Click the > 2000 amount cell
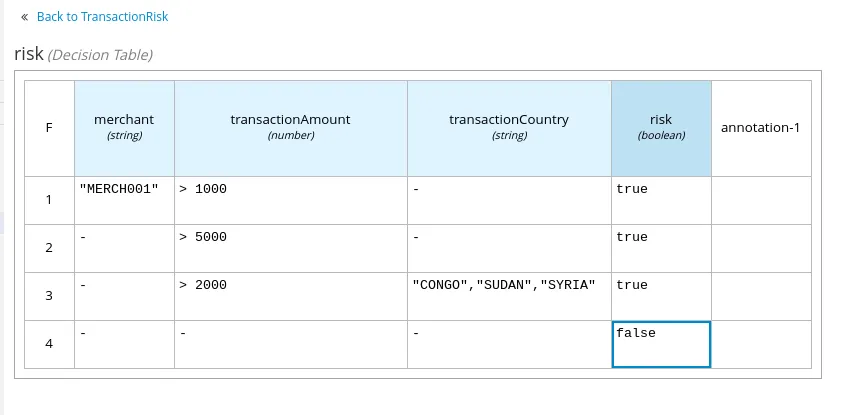The width and height of the screenshot is (856, 415). (x=291, y=297)
